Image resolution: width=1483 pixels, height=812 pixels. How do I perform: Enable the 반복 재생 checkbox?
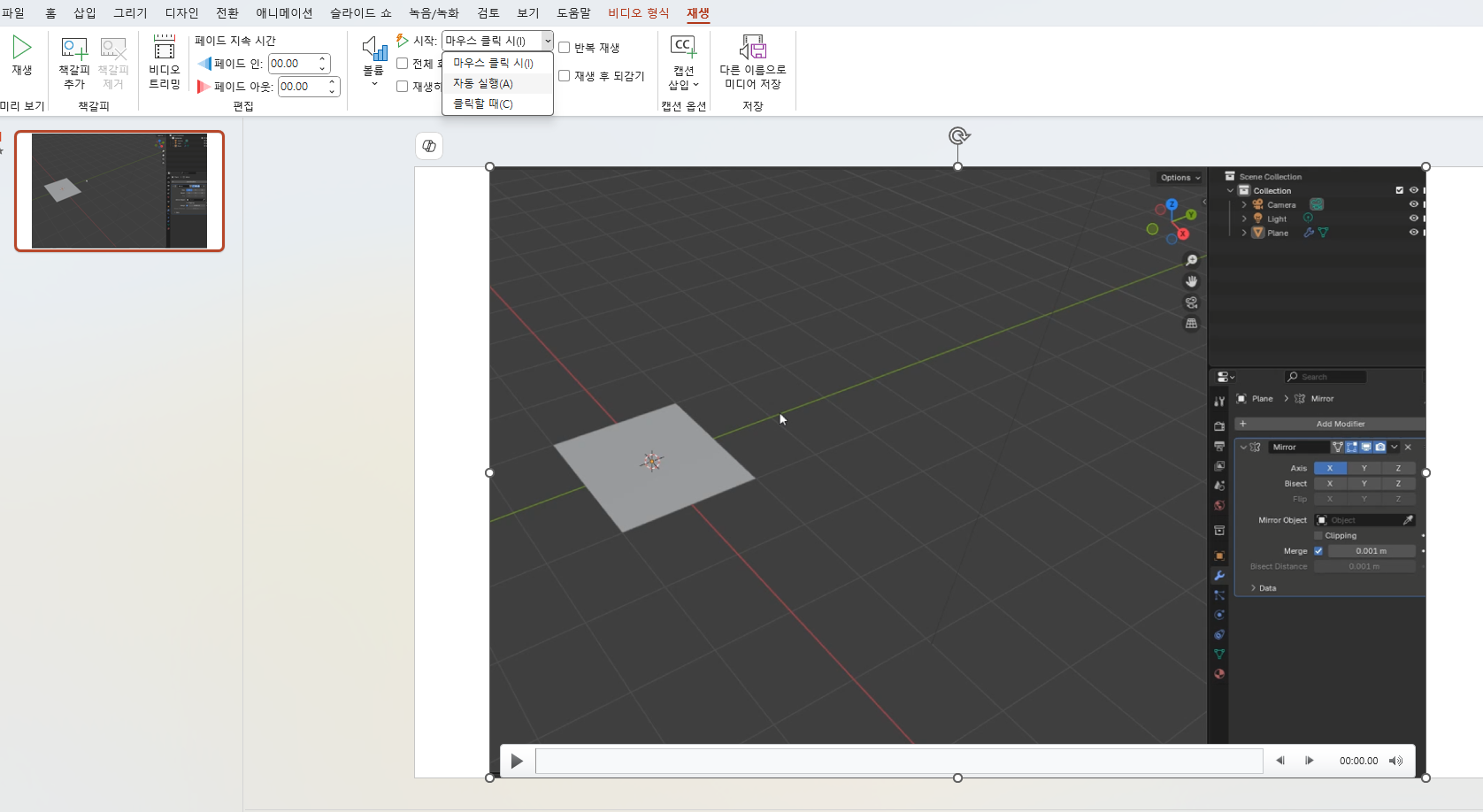pyautogui.click(x=564, y=48)
